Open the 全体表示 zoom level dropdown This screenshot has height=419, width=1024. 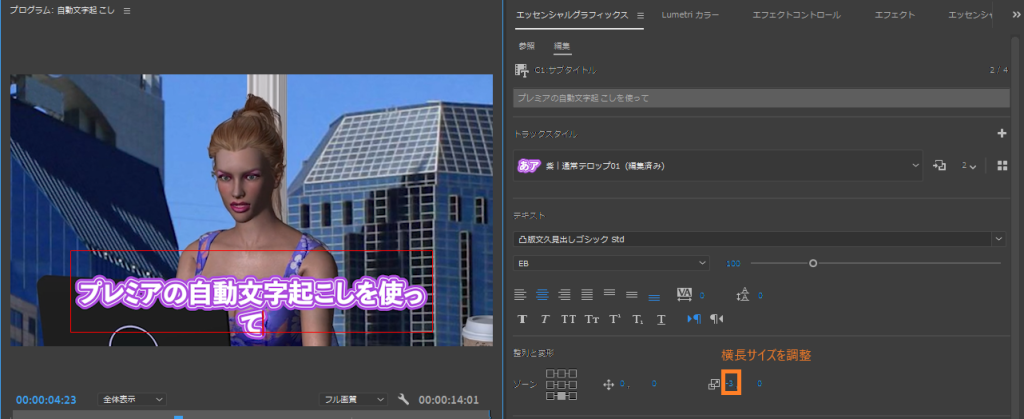132,399
